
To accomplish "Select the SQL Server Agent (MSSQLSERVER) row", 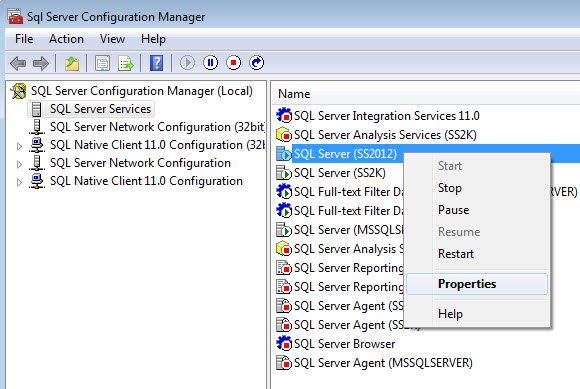I will 383,363.
